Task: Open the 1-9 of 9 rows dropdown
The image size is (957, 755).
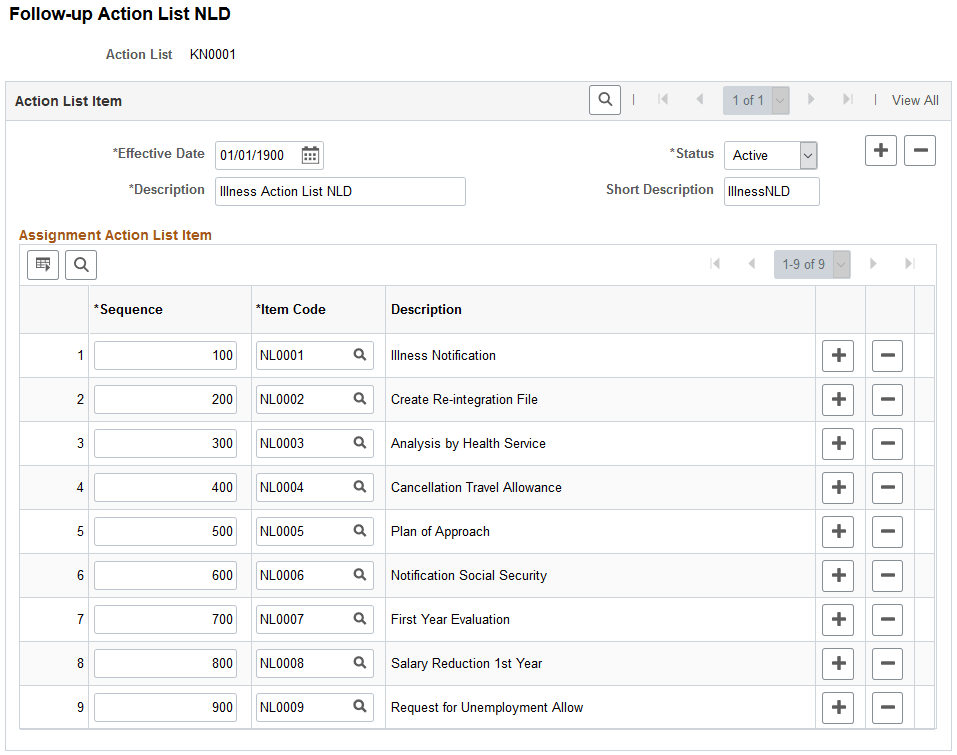Action: point(812,264)
